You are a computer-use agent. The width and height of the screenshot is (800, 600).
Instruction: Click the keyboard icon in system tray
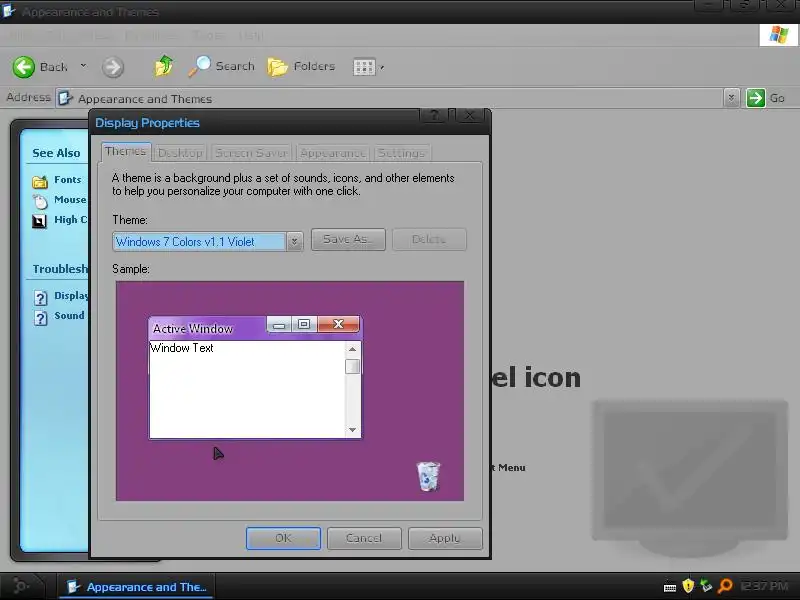tap(669, 588)
